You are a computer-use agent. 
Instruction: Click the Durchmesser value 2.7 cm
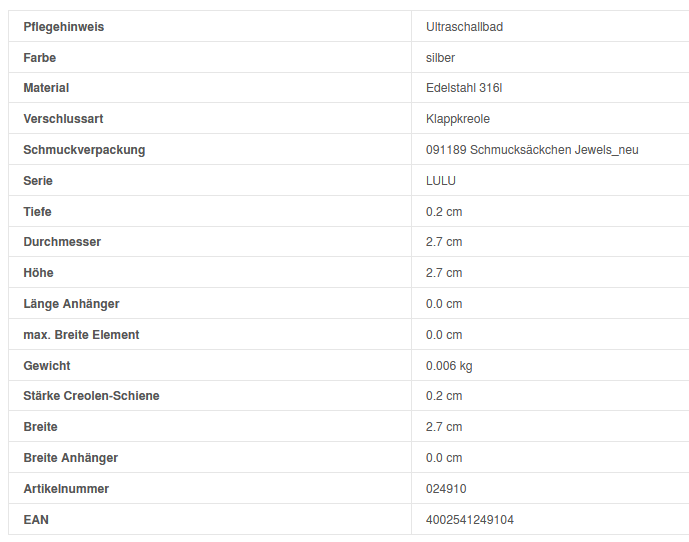pos(444,242)
